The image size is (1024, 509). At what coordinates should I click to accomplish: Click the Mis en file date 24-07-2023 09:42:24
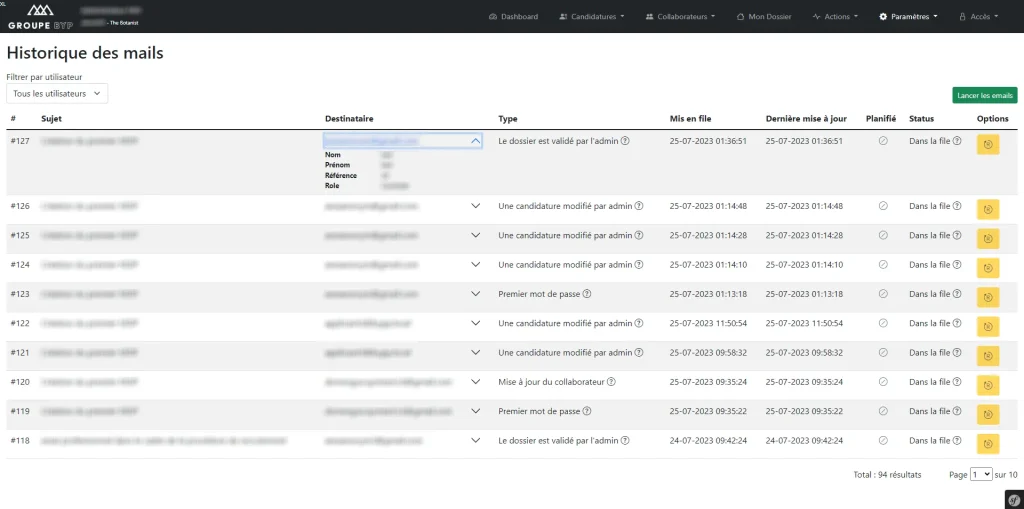(709, 440)
